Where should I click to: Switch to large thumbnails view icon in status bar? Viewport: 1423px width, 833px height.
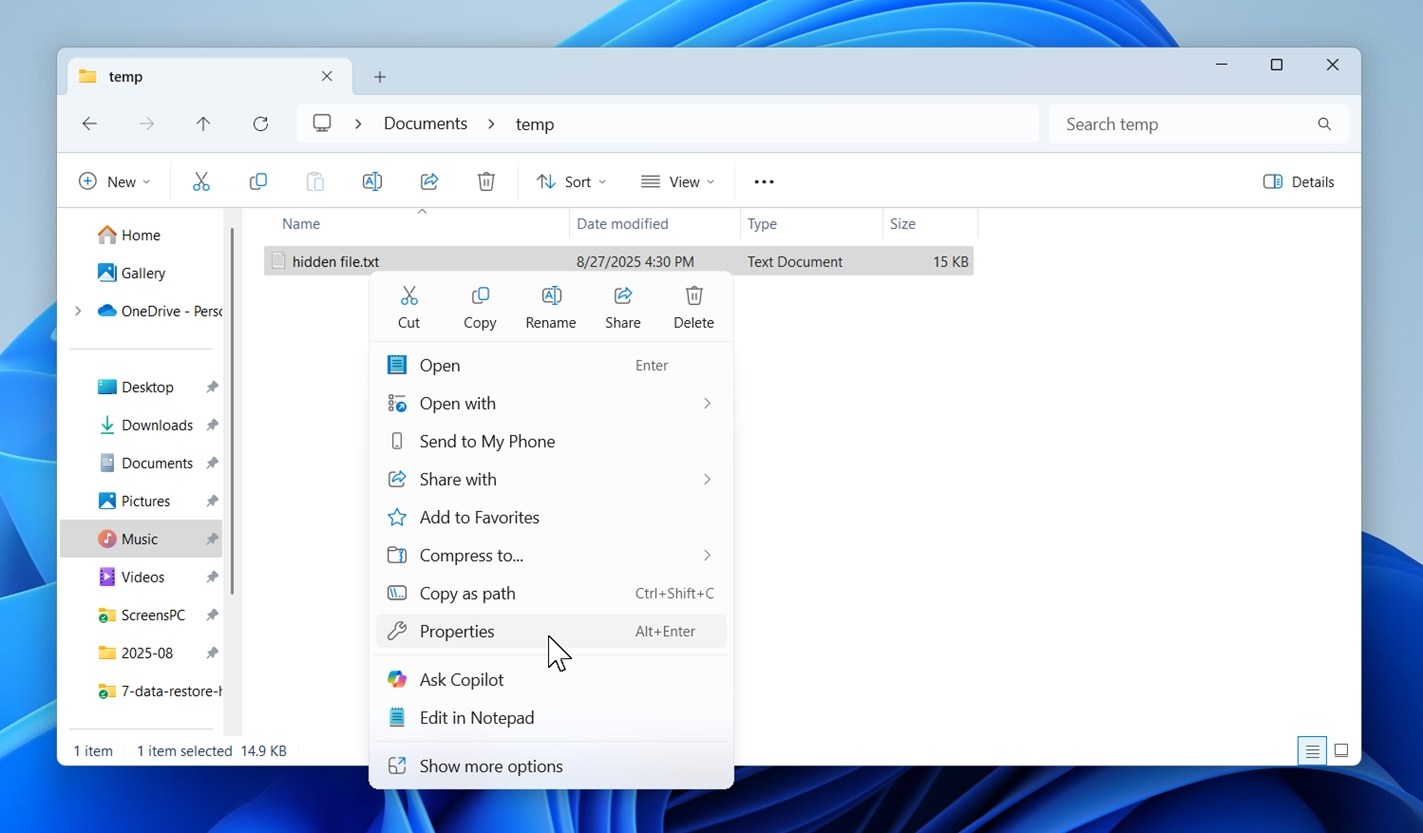coord(1342,751)
